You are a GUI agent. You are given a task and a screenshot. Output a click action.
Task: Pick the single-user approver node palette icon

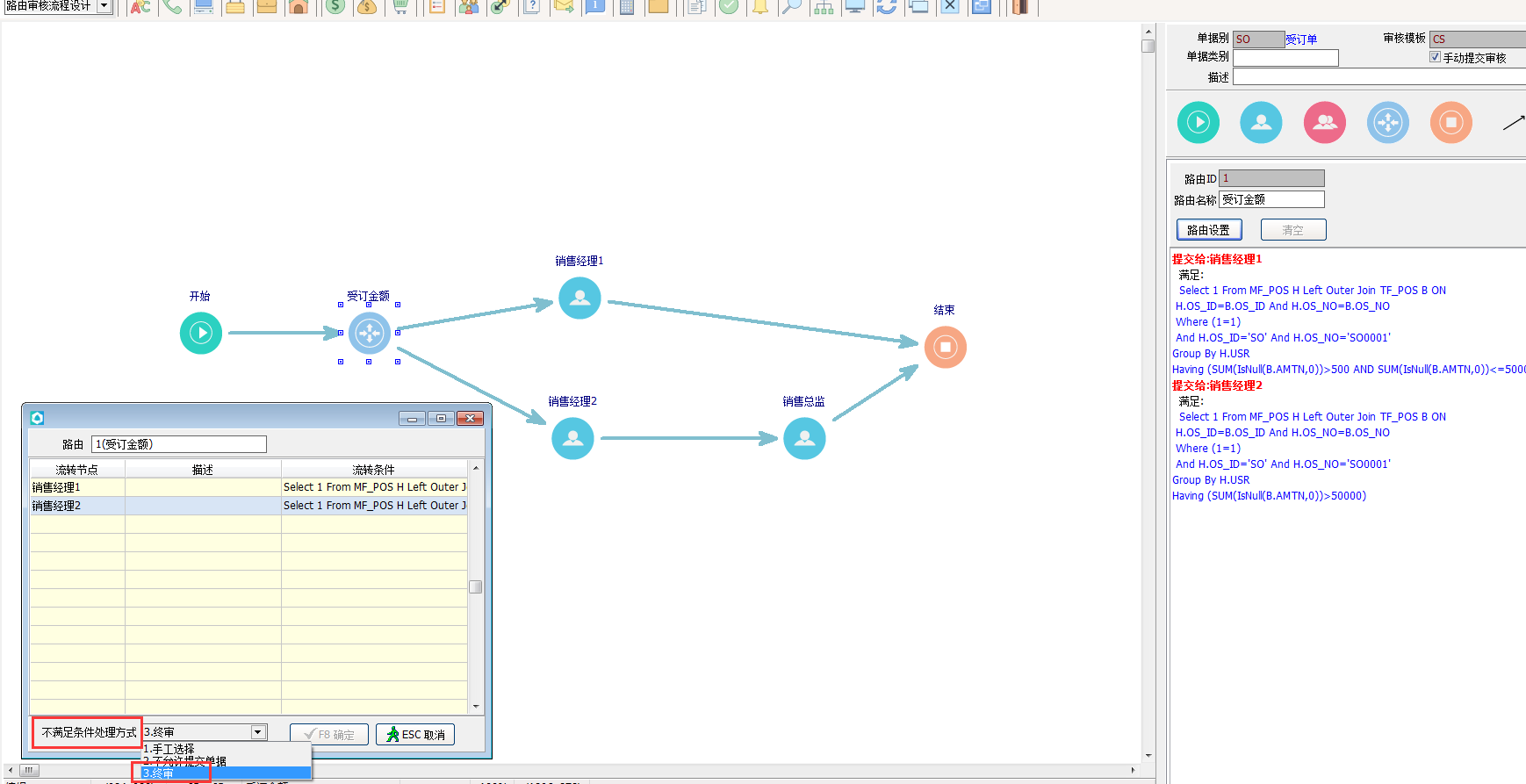click(x=1261, y=123)
